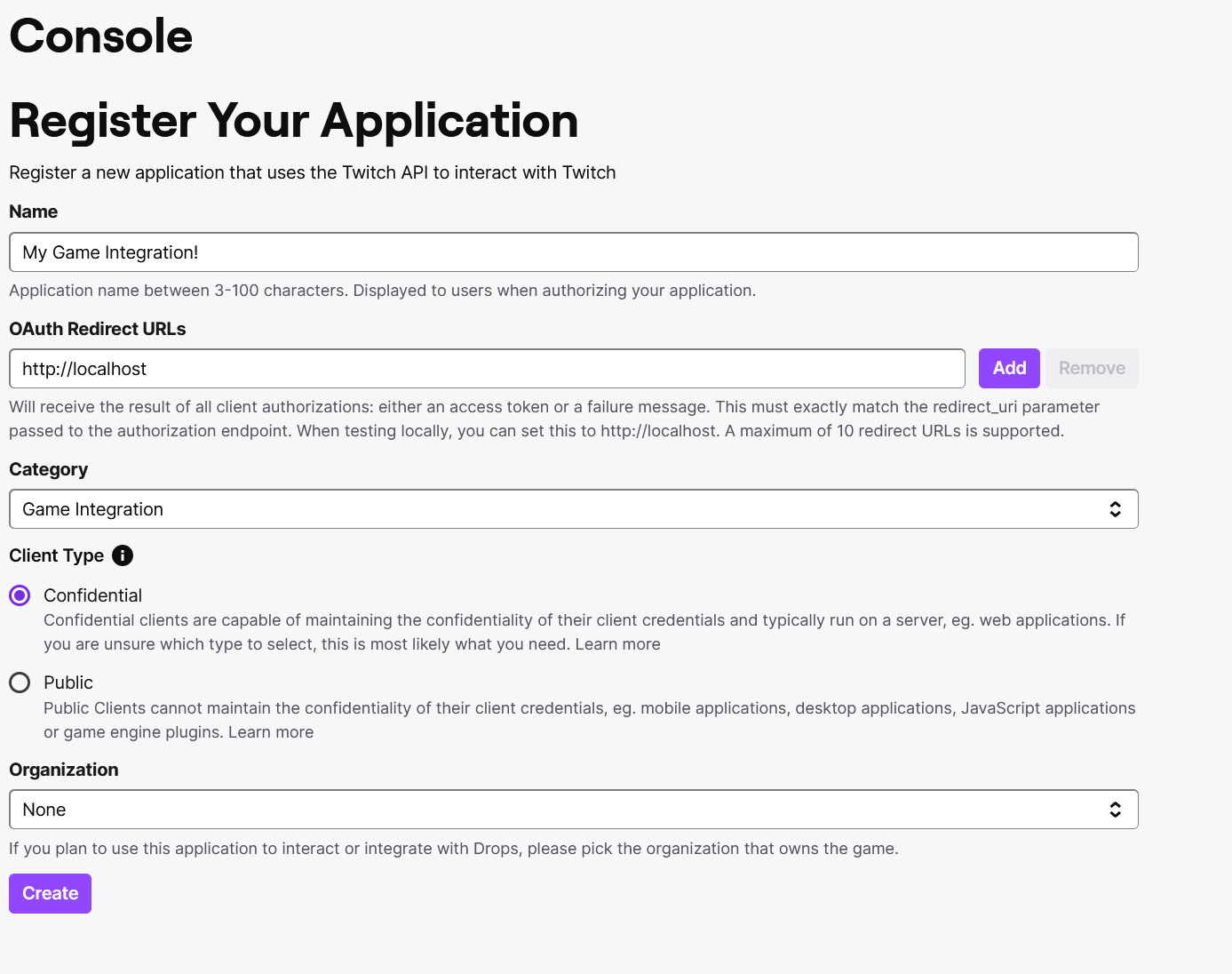Open Learn more link for Confidential clients
The image size is (1232, 974).
pos(617,644)
